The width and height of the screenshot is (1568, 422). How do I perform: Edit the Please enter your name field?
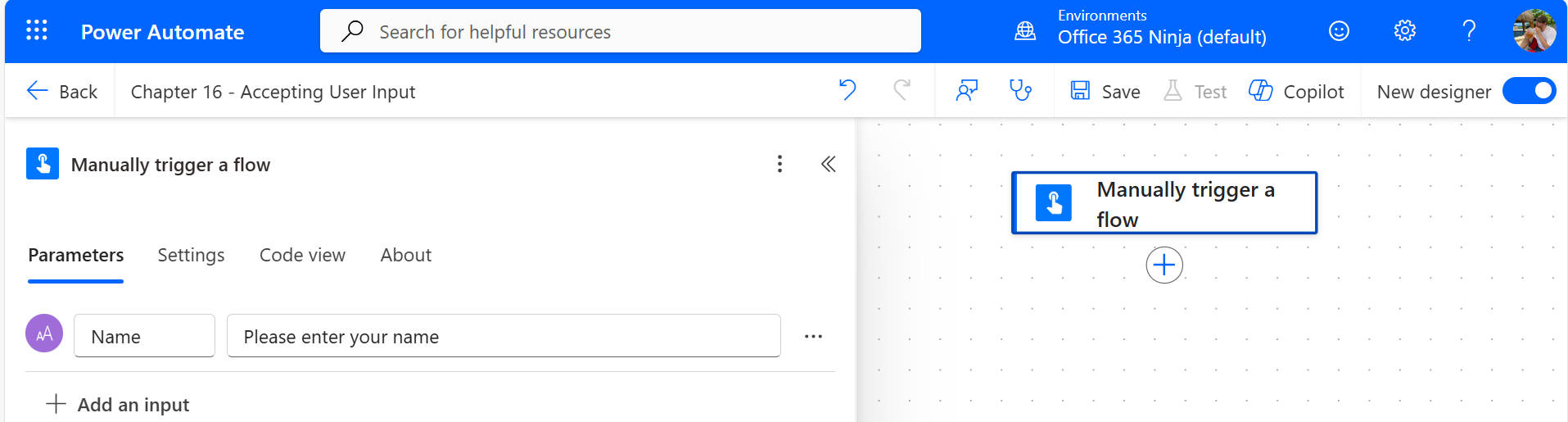[504, 336]
